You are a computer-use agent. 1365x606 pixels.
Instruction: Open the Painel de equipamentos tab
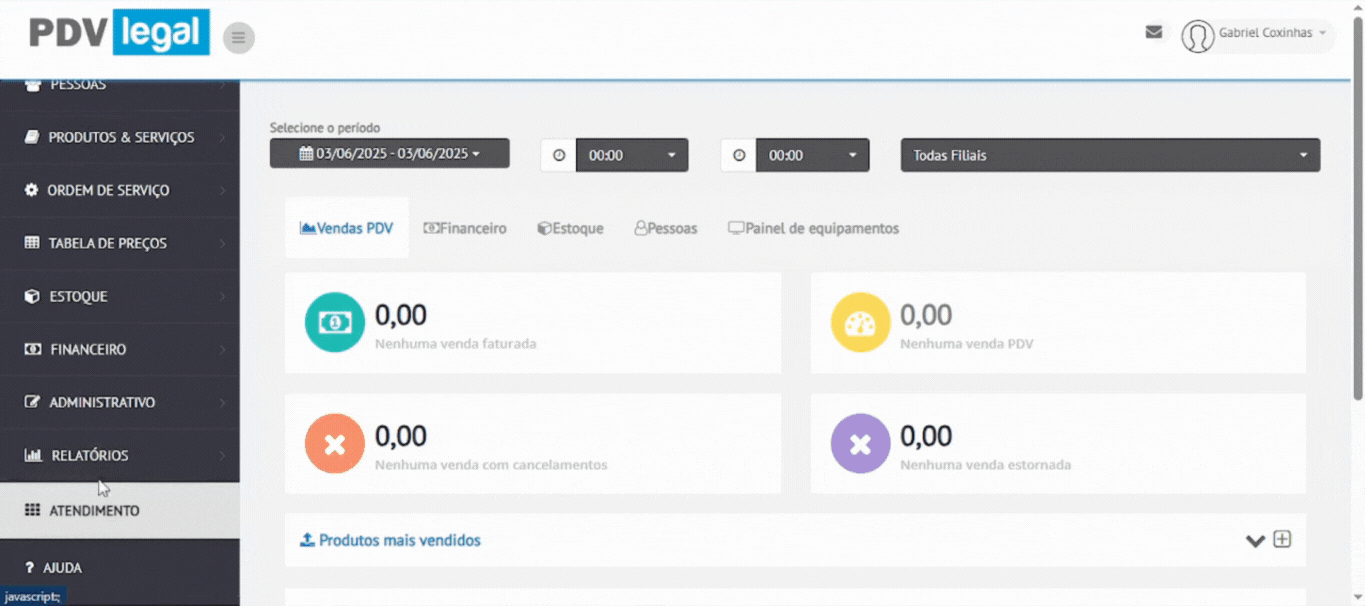tap(813, 228)
